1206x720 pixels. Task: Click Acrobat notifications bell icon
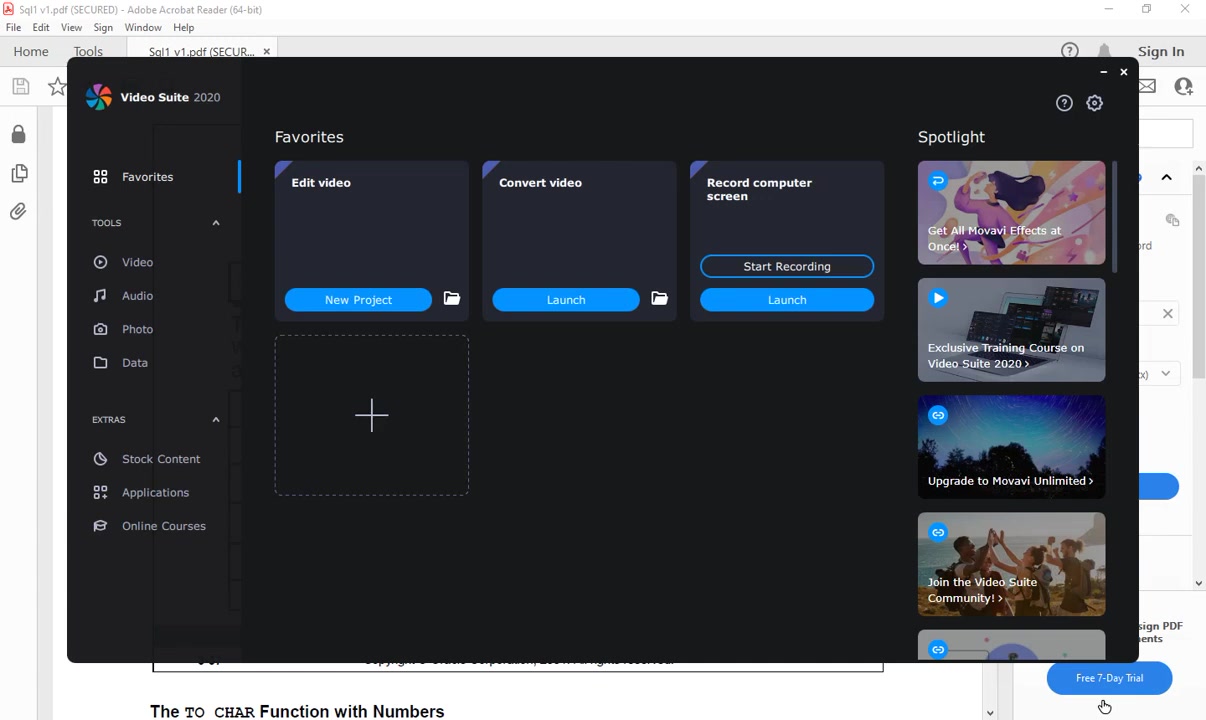tap(1104, 52)
